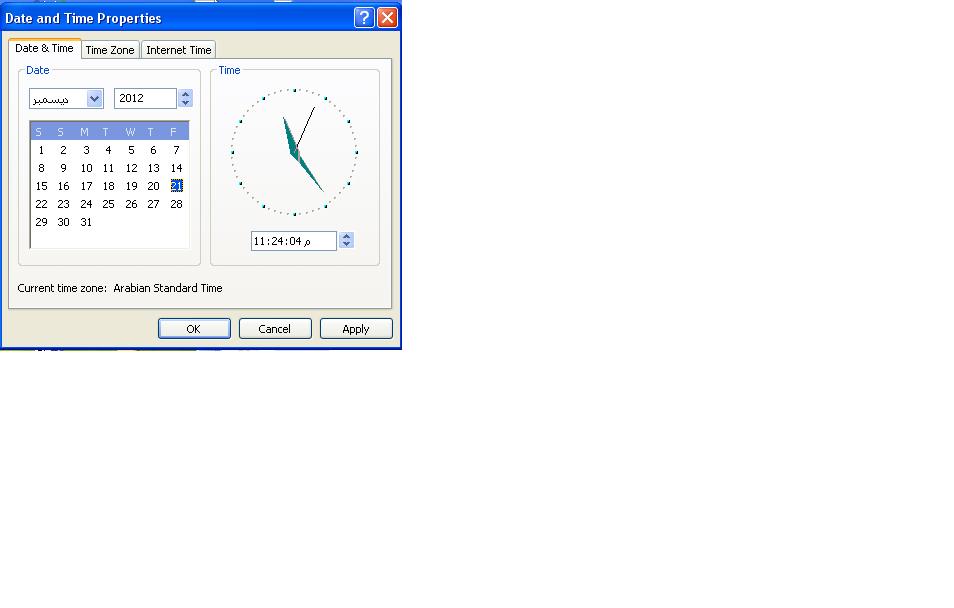Expand the month dropdown list
This screenshot has width=954, height=608.
click(x=94, y=98)
